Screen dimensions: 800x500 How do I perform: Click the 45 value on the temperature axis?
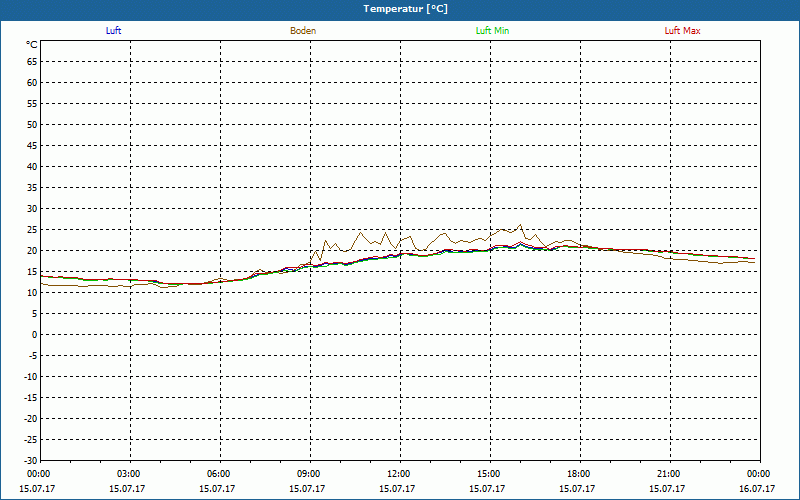click(x=32, y=145)
